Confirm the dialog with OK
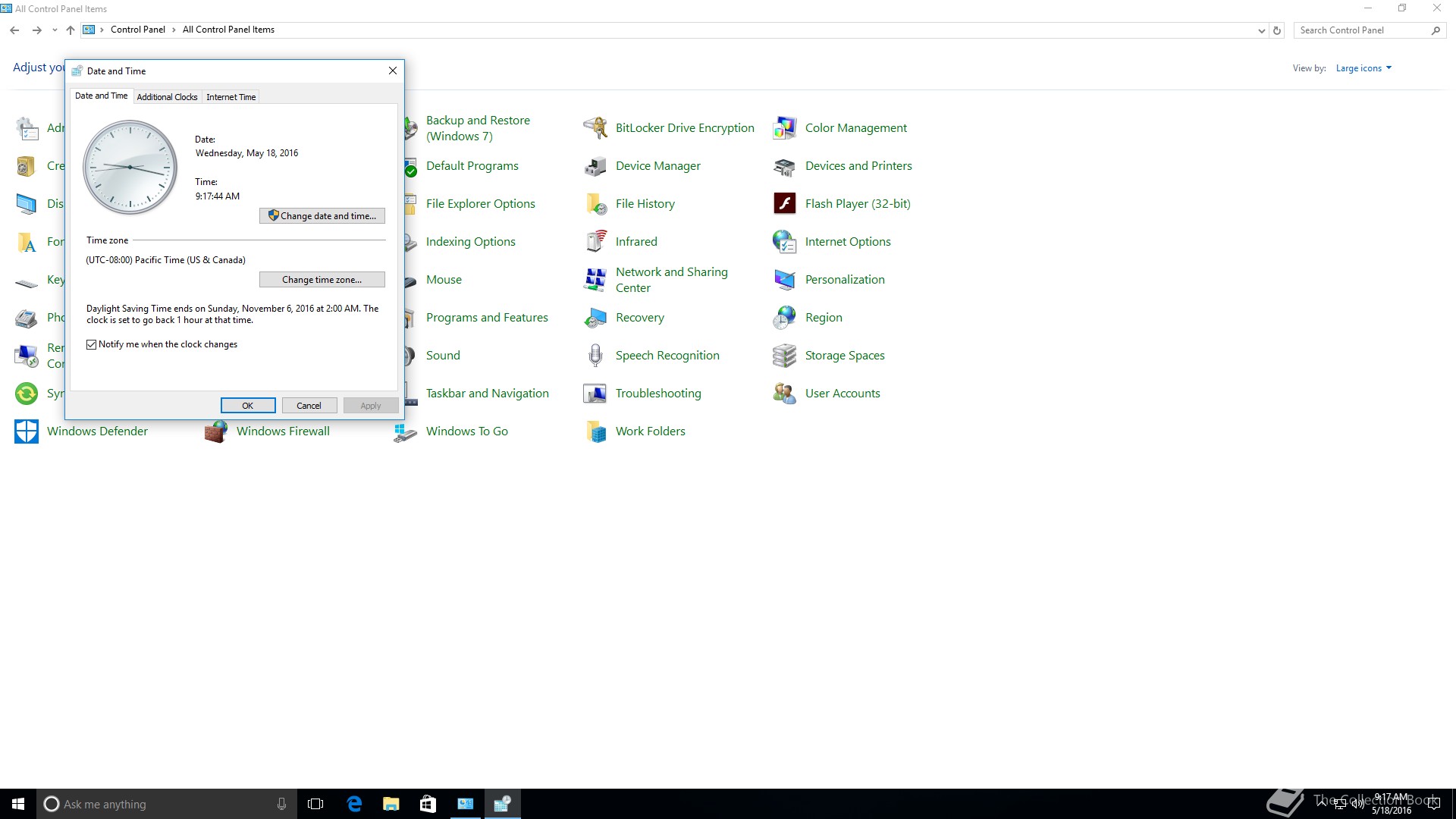Viewport: 1456px width, 819px height. tap(248, 406)
